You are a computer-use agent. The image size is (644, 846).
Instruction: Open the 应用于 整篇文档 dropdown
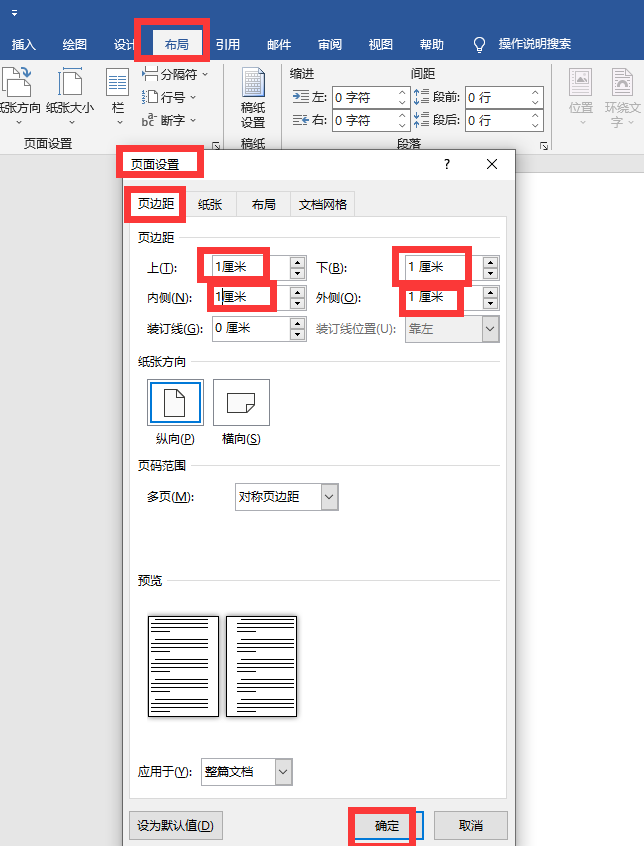point(246,772)
